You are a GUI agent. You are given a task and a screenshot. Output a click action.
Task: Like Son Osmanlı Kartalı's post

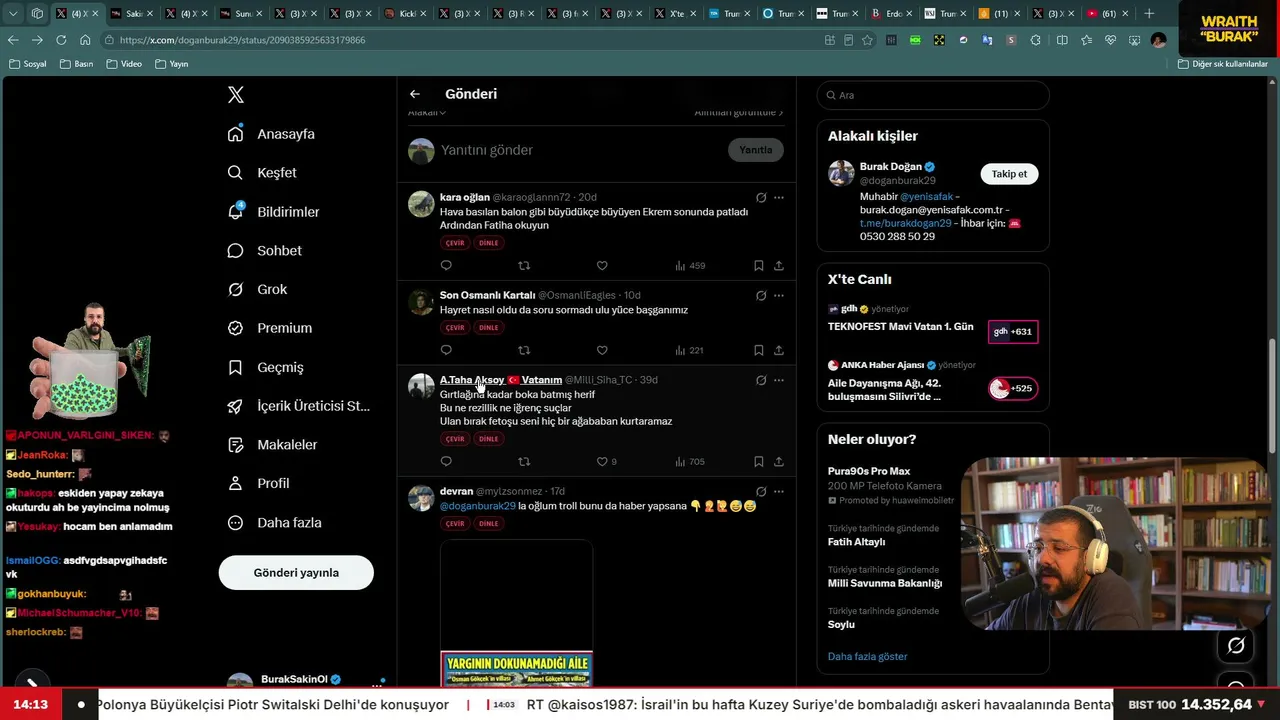[x=602, y=350]
